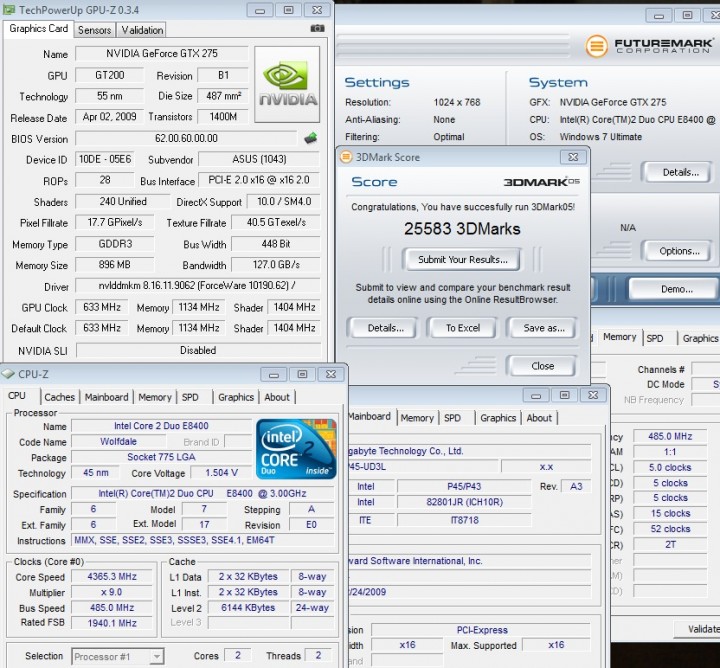Minimize the GPU-Z window
The height and width of the screenshot is (668, 720).
[x=259, y=10]
